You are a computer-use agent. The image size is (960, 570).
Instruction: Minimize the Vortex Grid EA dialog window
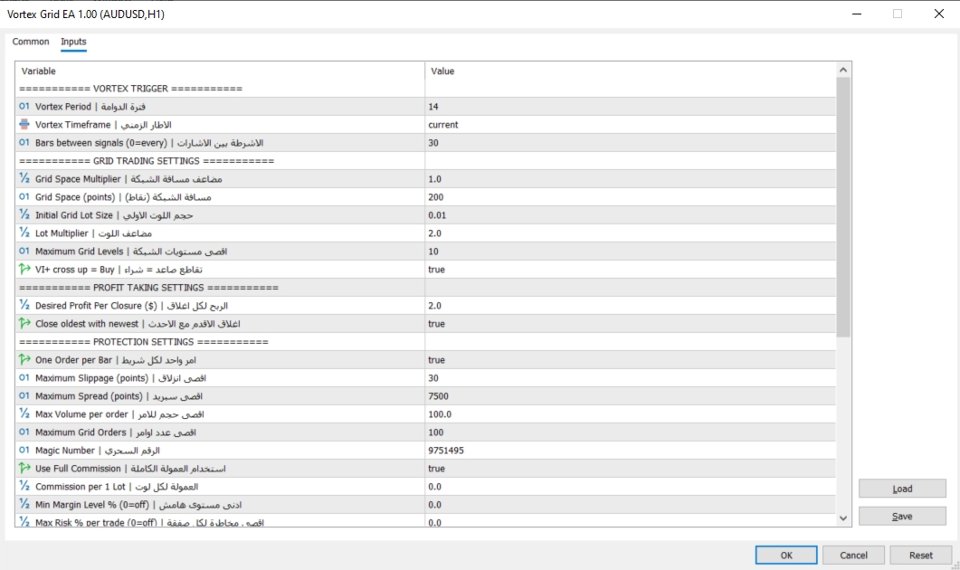[x=857, y=13]
